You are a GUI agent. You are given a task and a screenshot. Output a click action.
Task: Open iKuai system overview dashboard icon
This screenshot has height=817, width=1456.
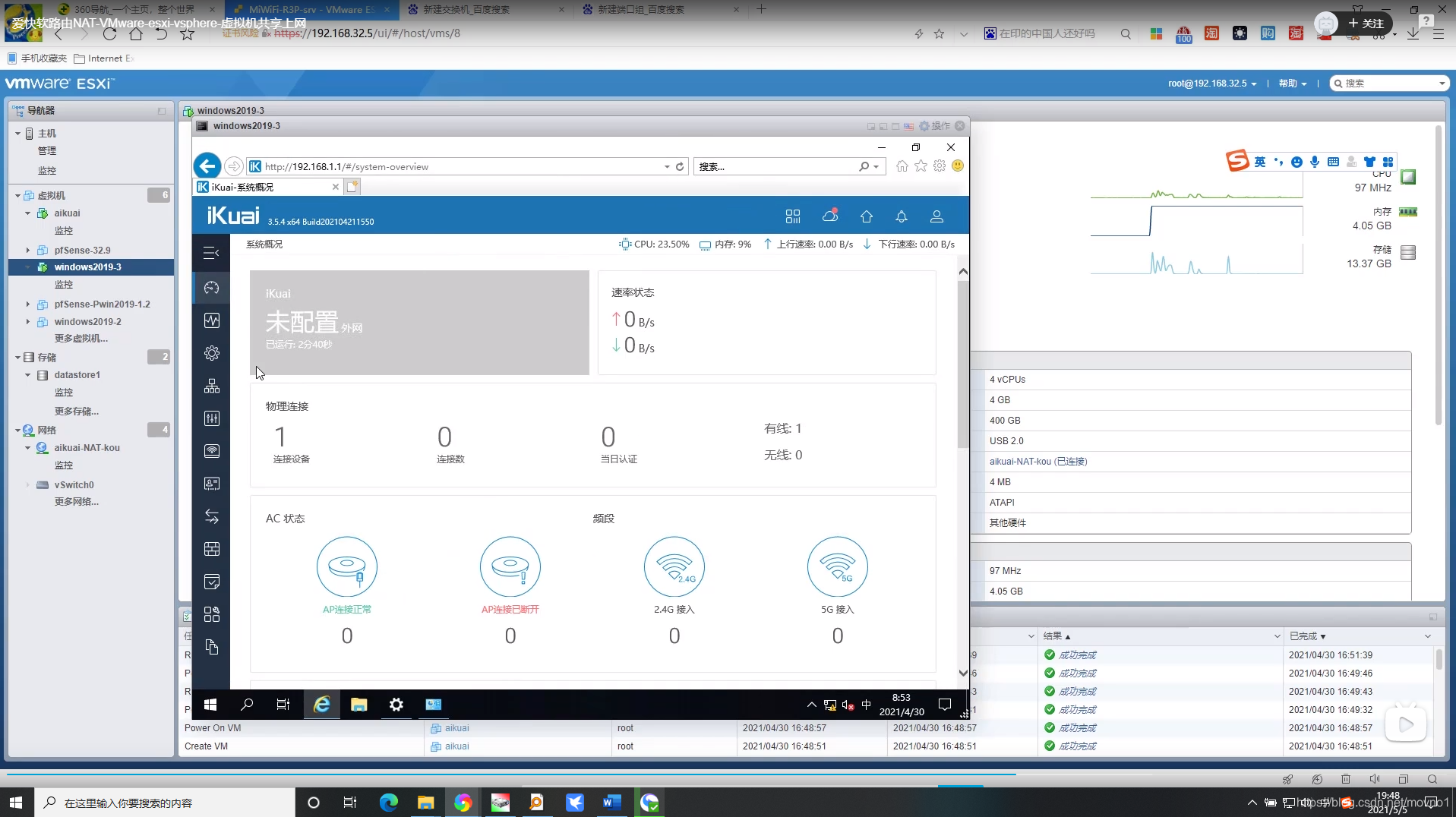click(212, 288)
